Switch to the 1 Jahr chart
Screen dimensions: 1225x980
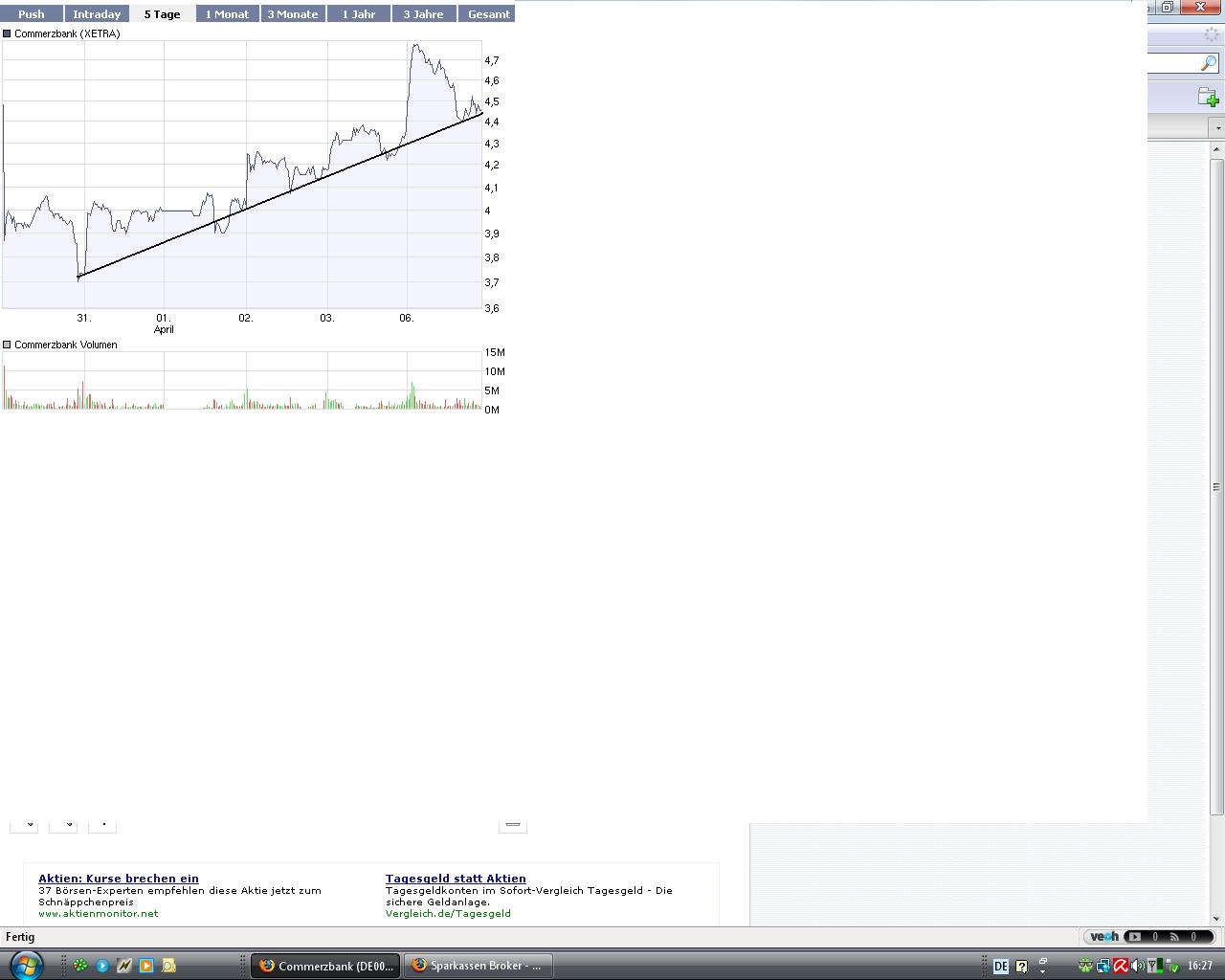coord(359,14)
